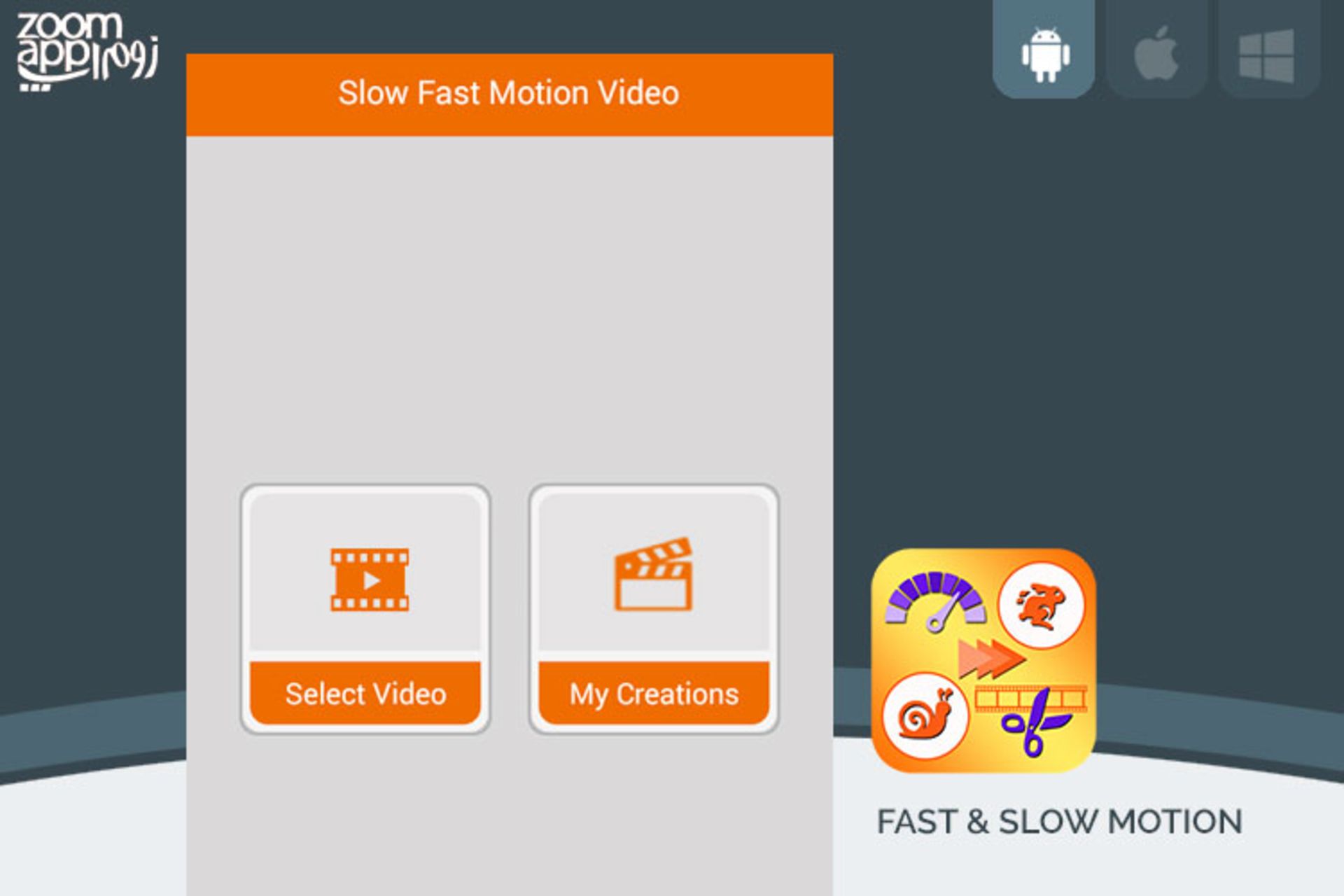This screenshot has width=1344, height=896.
Task: Click the rabbit circle in app icon
Action: 1041,605
